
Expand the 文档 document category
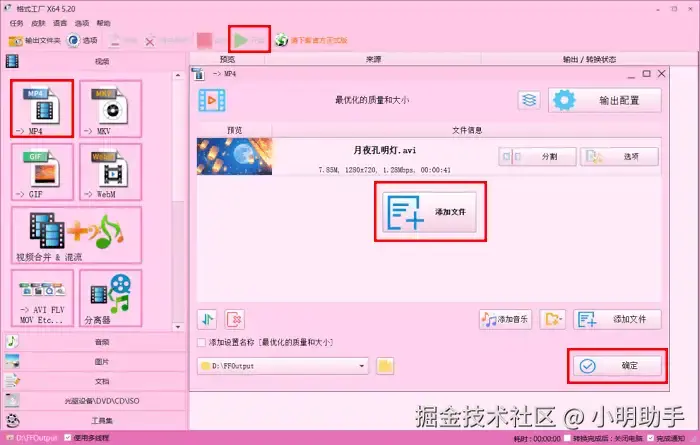(95, 381)
